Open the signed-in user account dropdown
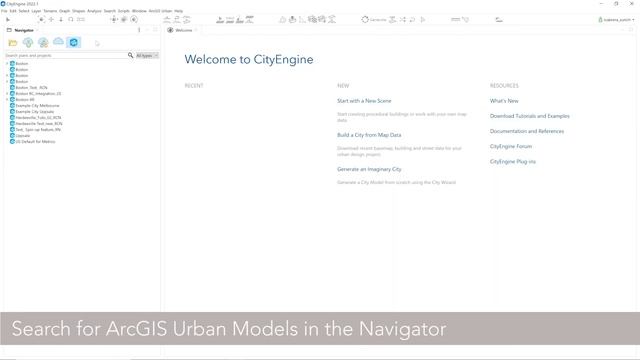This screenshot has height=360, width=640. 616,20
